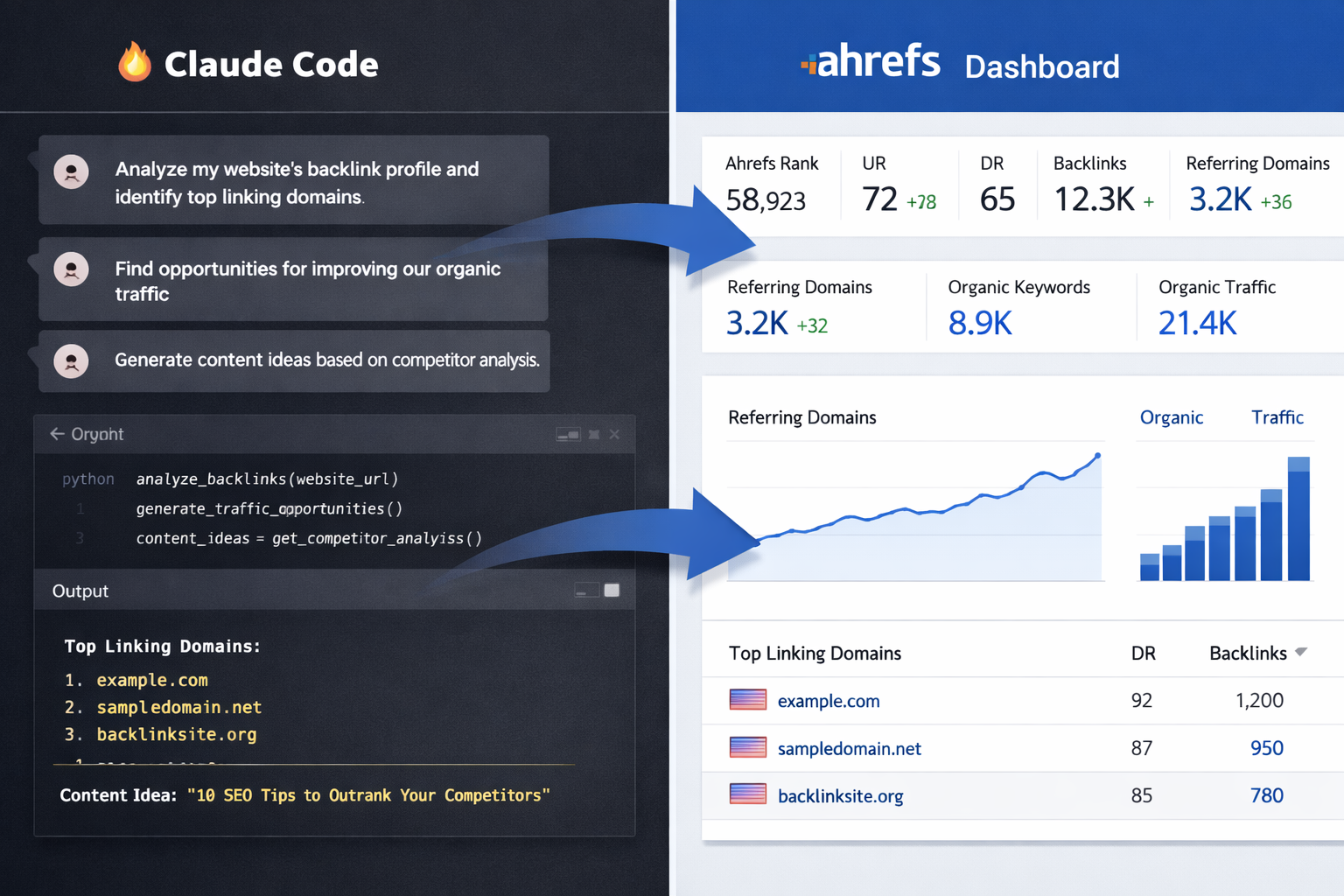Screen dimensions: 1344x896
Task: Click the Dashboard title in header
Action: tap(1042, 66)
